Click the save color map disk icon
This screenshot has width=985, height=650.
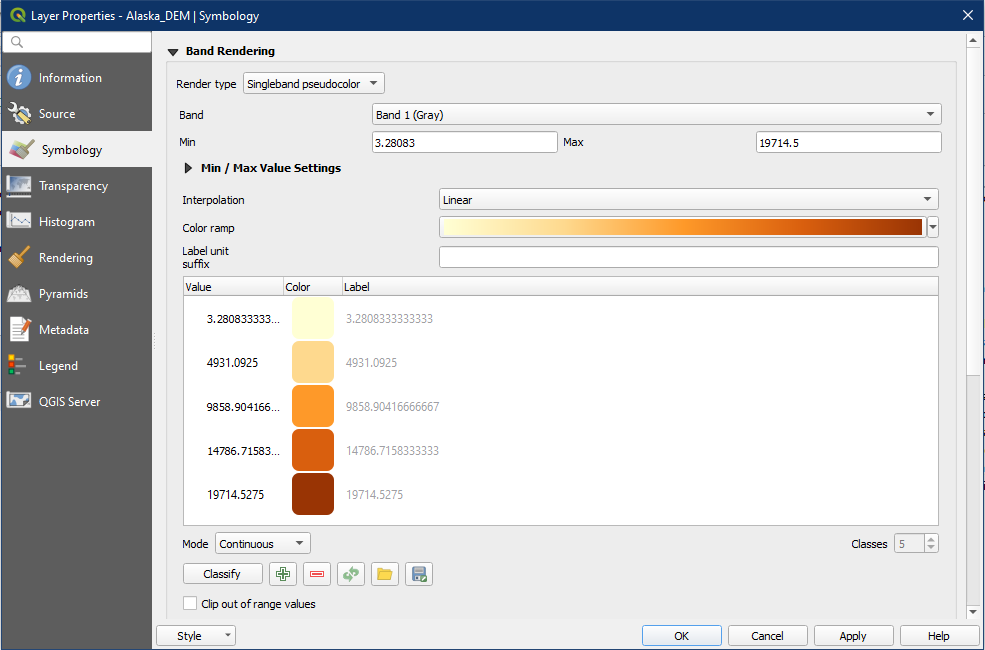pos(419,574)
